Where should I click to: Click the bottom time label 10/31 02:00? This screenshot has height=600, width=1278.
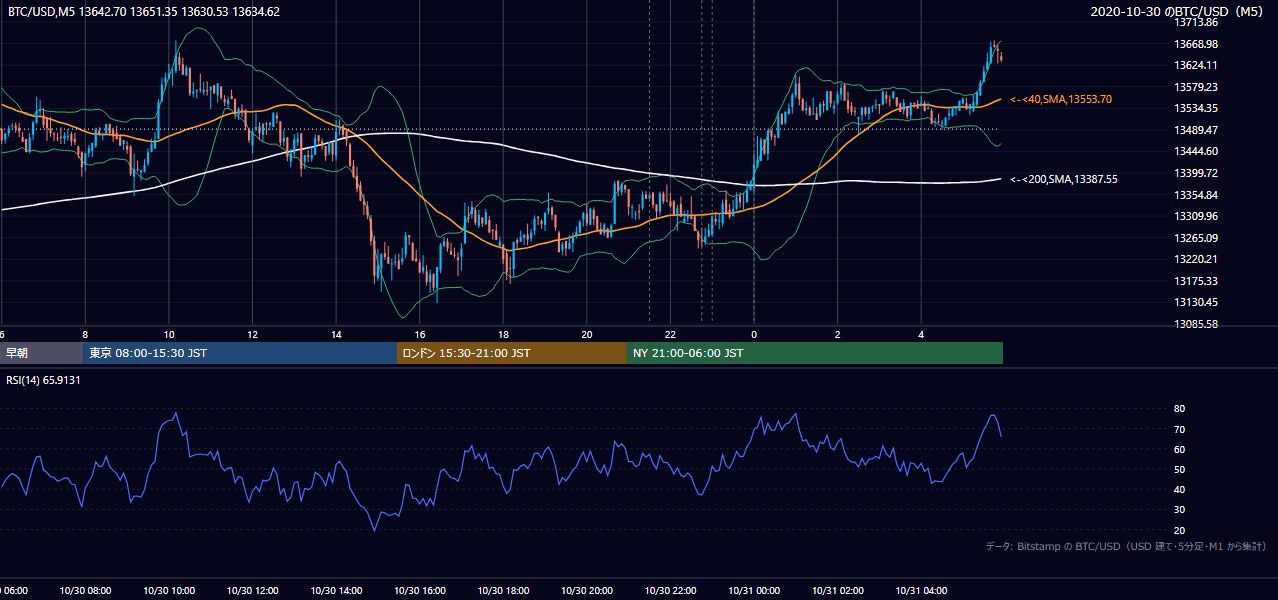[838, 591]
